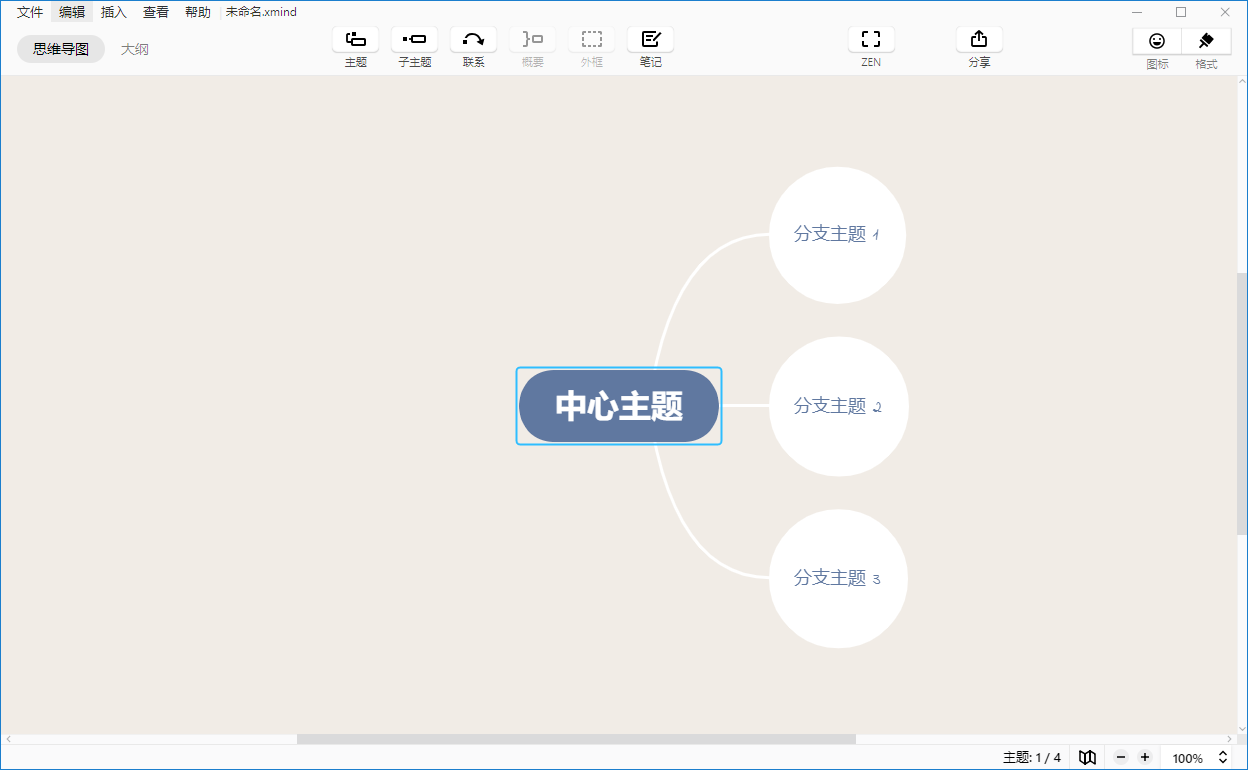Switch to 大纲 outline tab

135,49
